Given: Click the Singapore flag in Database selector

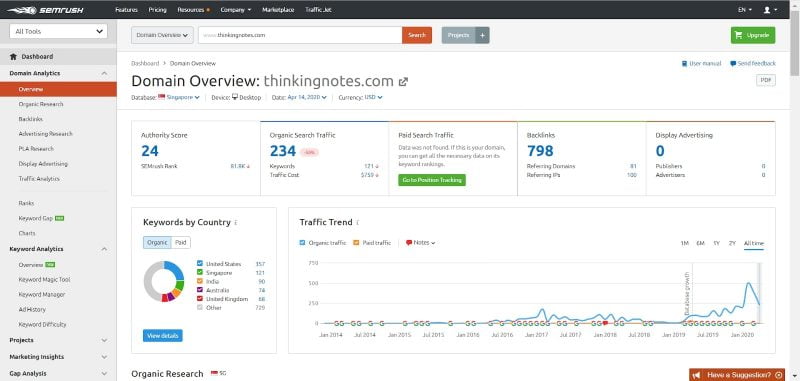Looking at the screenshot, I should pyautogui.click(x=162, y=97).
